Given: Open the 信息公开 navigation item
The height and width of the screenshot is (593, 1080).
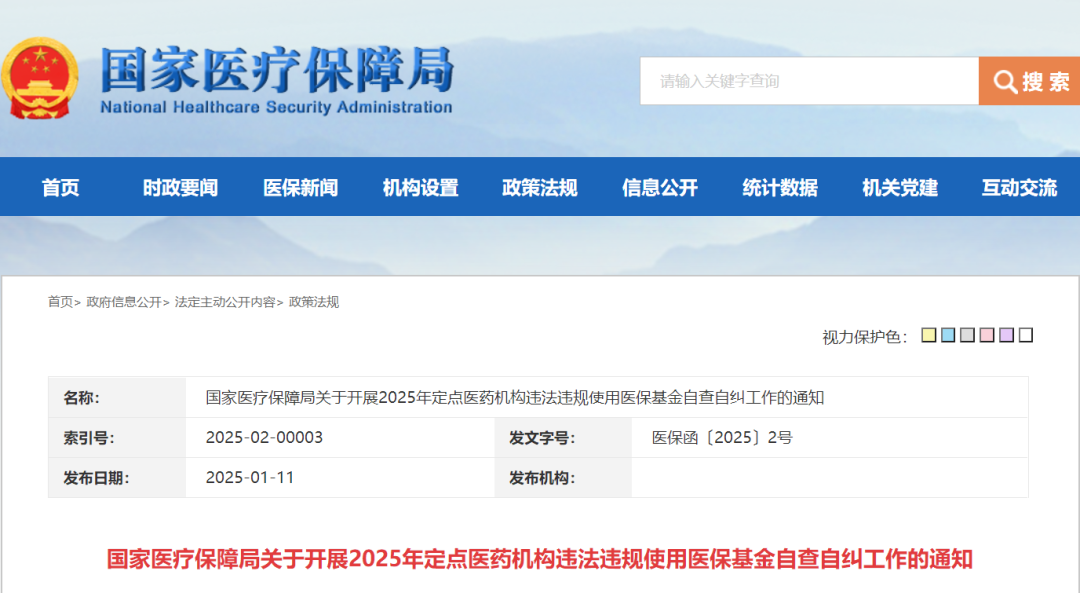Looking at the screenshot, I should point(660,188).
